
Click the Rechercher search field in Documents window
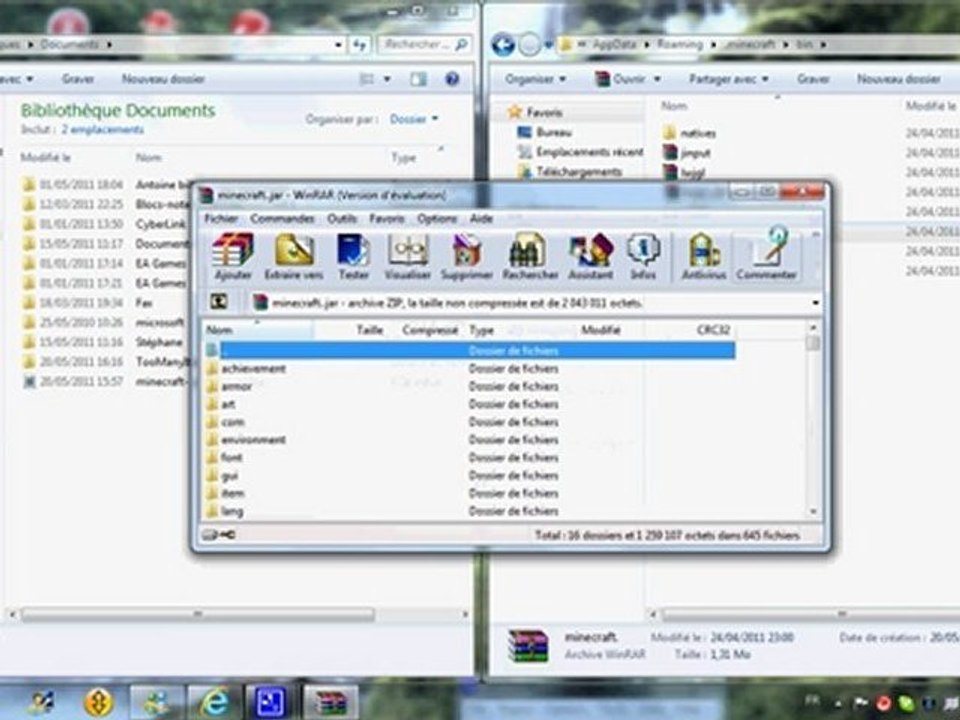click(x=426, y=45)
